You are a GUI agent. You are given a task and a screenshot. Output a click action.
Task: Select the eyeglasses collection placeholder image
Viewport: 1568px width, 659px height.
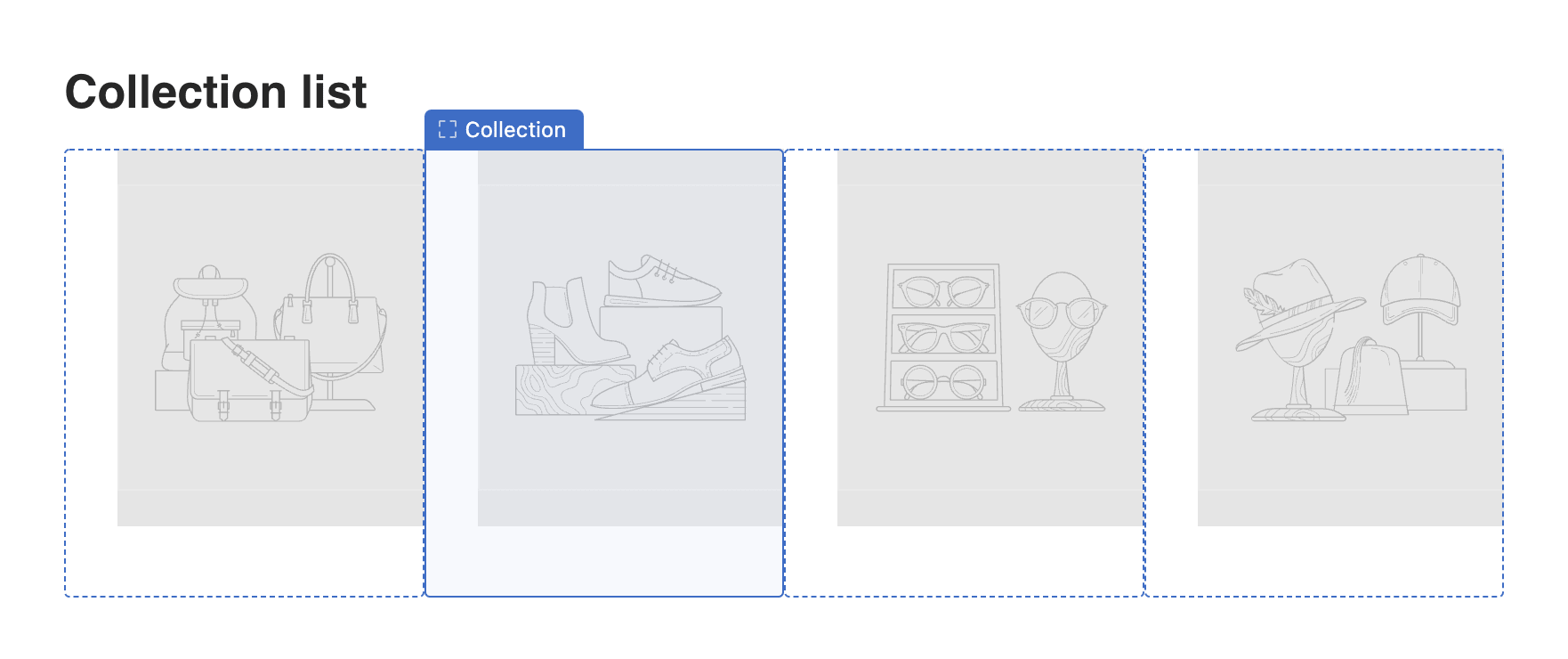point(990,338)
